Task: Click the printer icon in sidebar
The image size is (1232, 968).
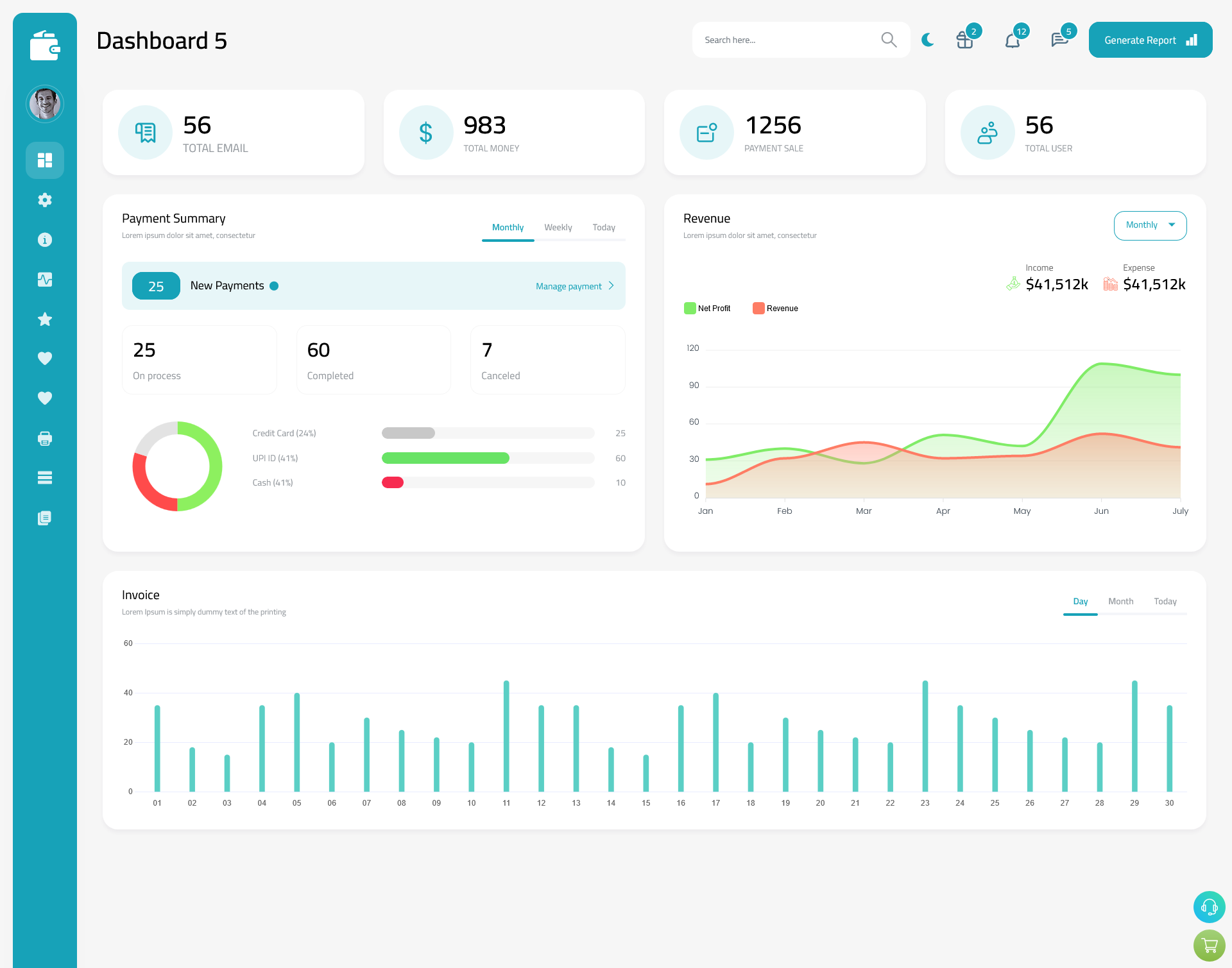Action: 45,438
